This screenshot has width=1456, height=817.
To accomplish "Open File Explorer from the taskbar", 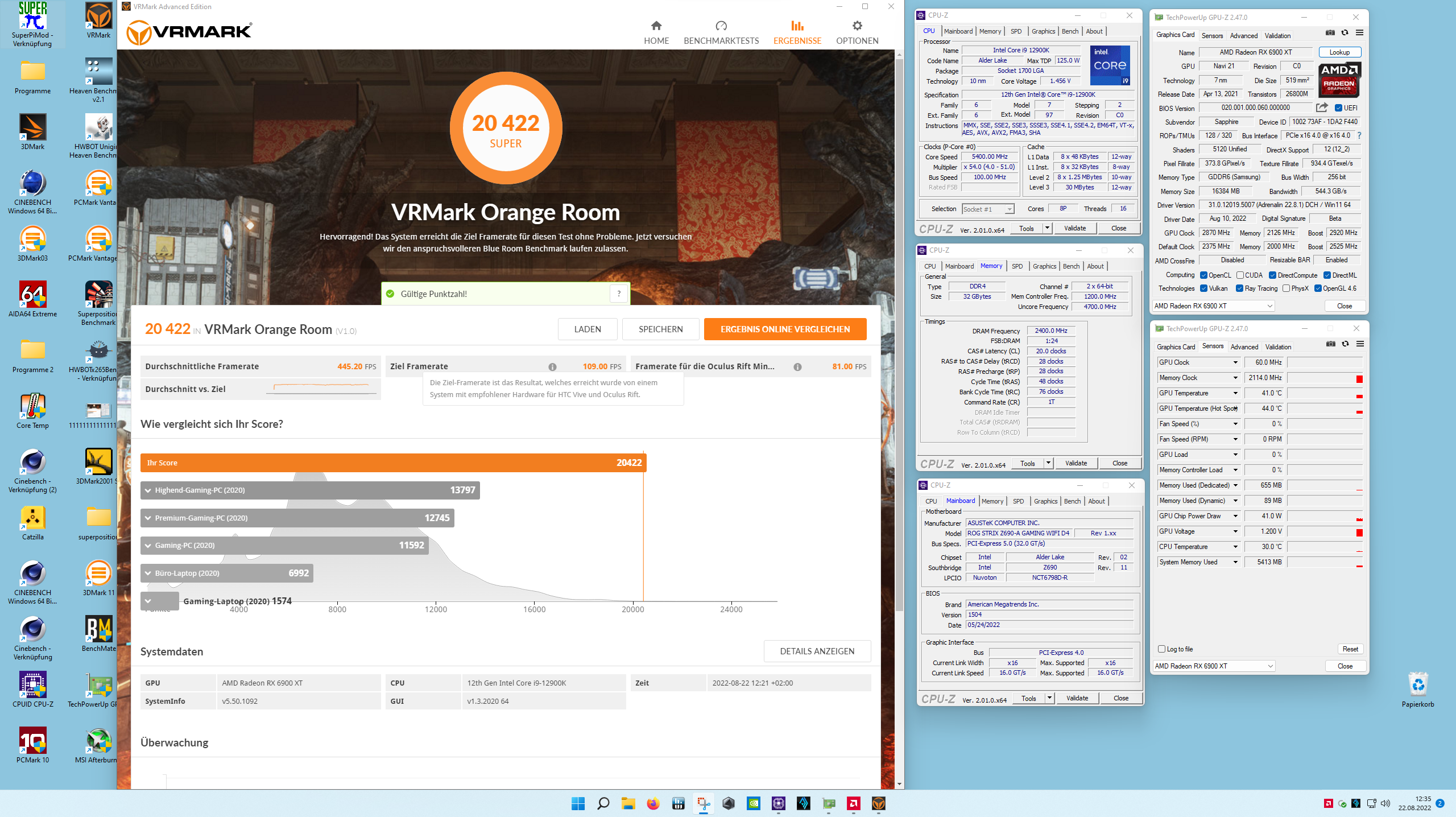I will (x=628, y=803).
